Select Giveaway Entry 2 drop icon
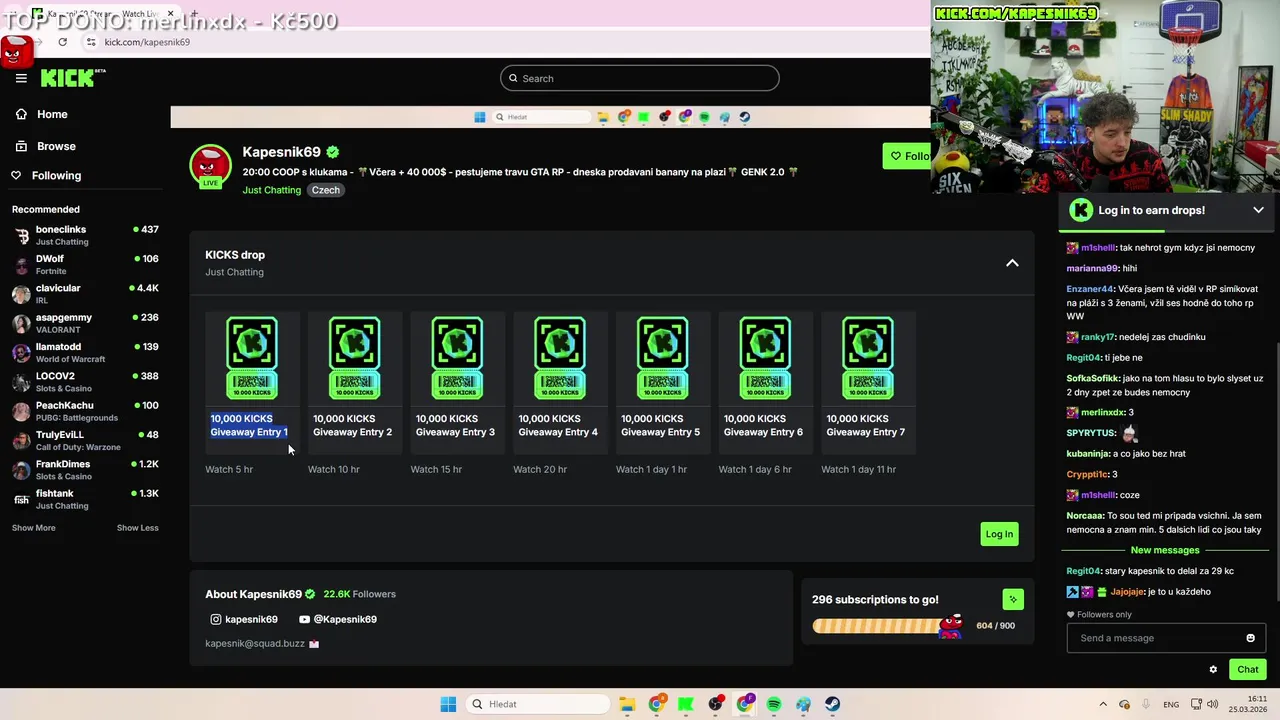 coord(354,358)
